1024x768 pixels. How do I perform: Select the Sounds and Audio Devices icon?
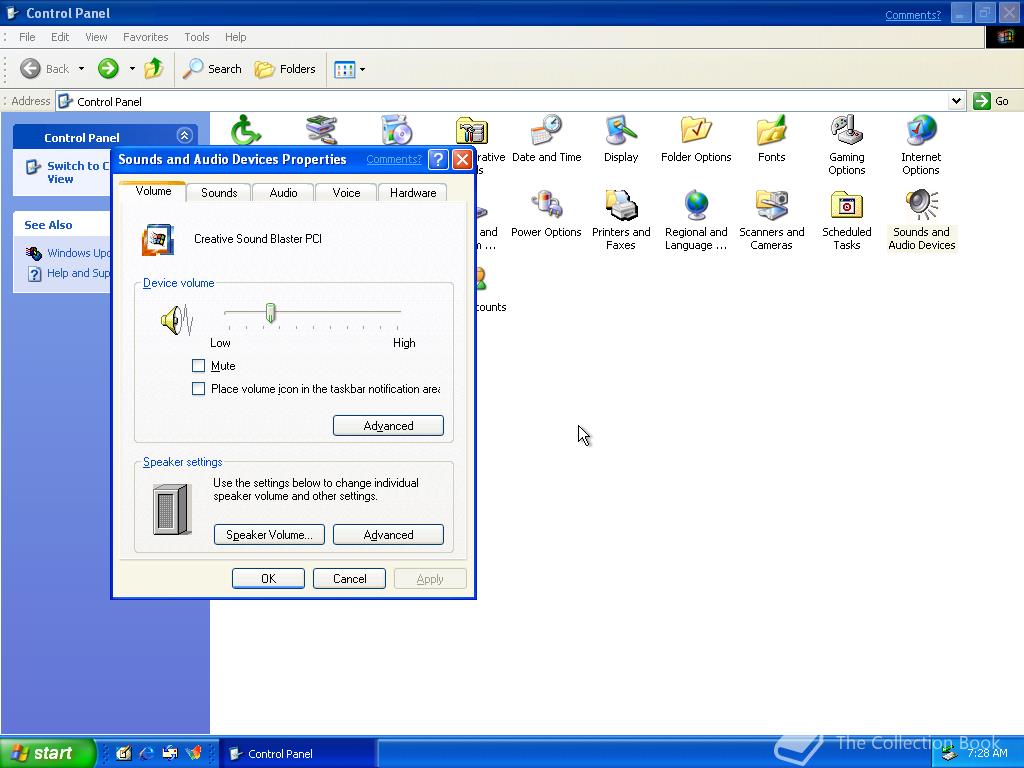(921, 220)
